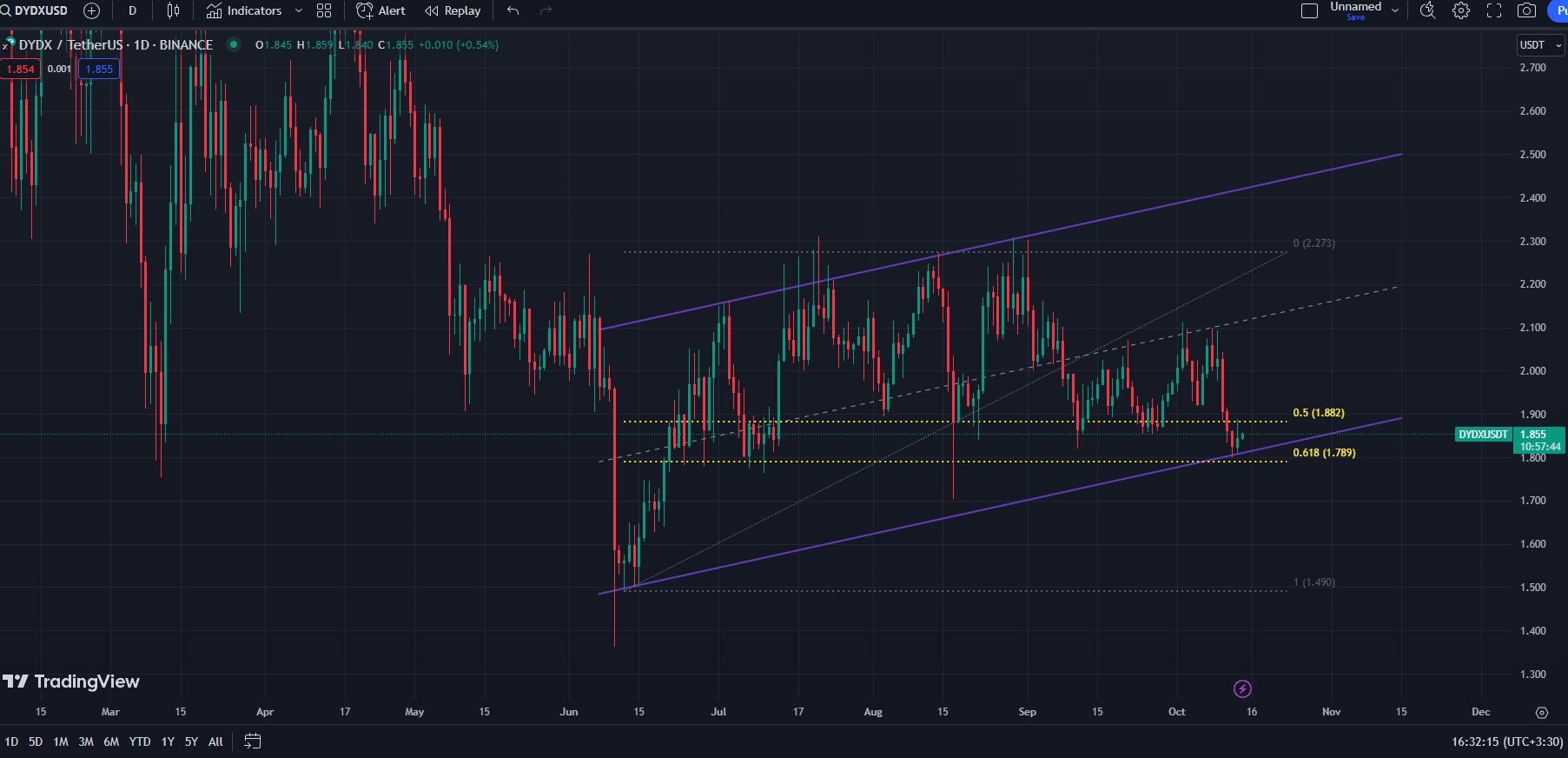Image resolution: width=1568 pixels, height=758 pixels.
Task: Open the D interval selector
Action: click(132, 10)
